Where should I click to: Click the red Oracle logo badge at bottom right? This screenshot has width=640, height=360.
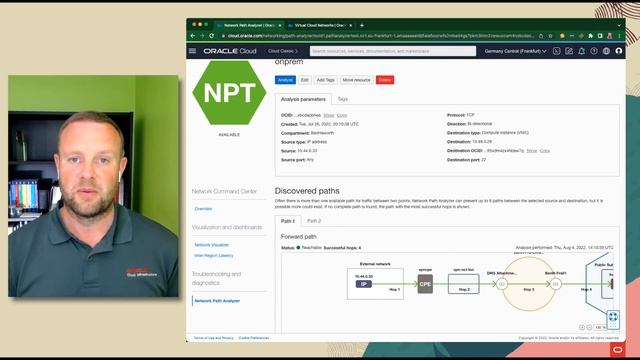pos(618,350)
